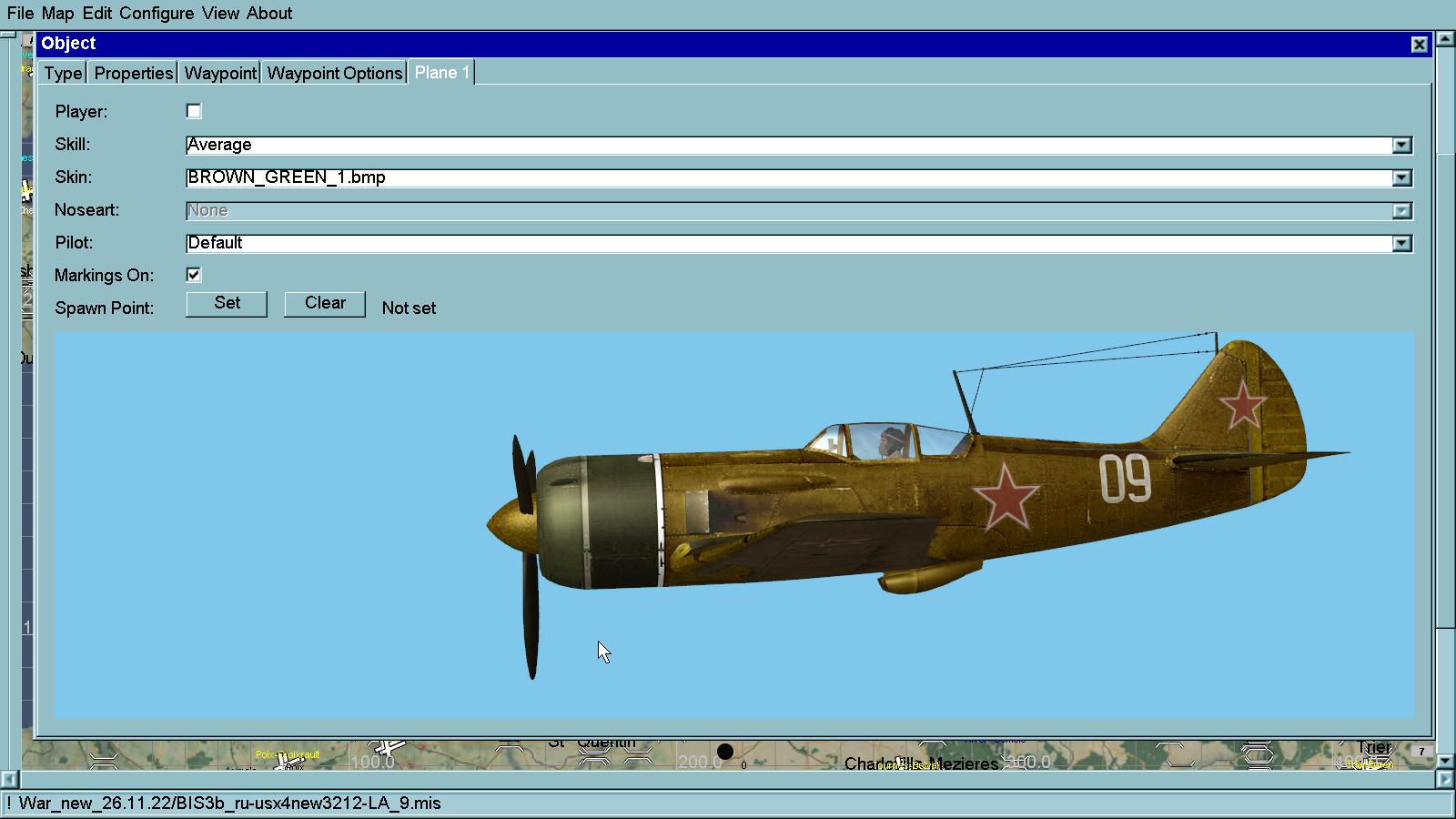The width and height of the screenshot is (1456, 819).
Task: Expand the Skill dropdown
Action: (1401, 145)
